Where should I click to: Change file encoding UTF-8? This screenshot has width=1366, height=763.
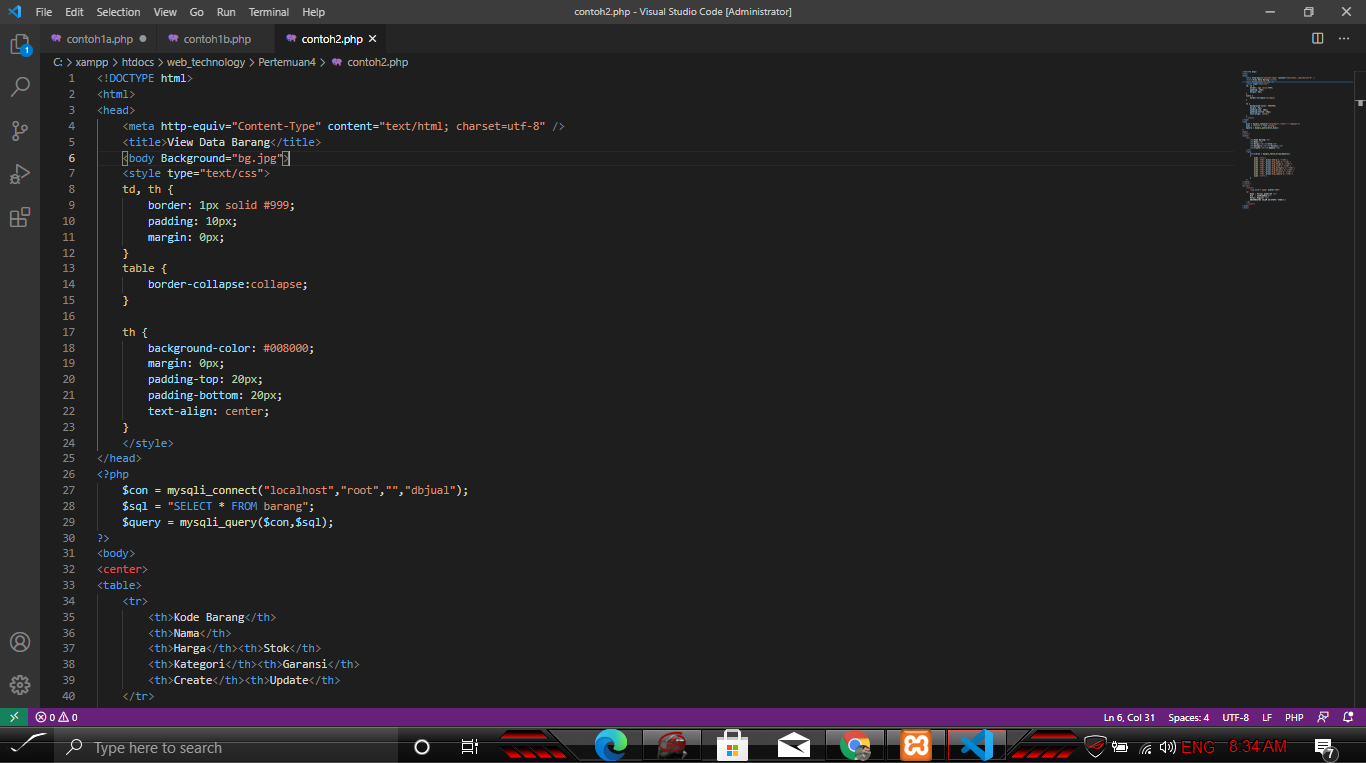point(1235,717)
